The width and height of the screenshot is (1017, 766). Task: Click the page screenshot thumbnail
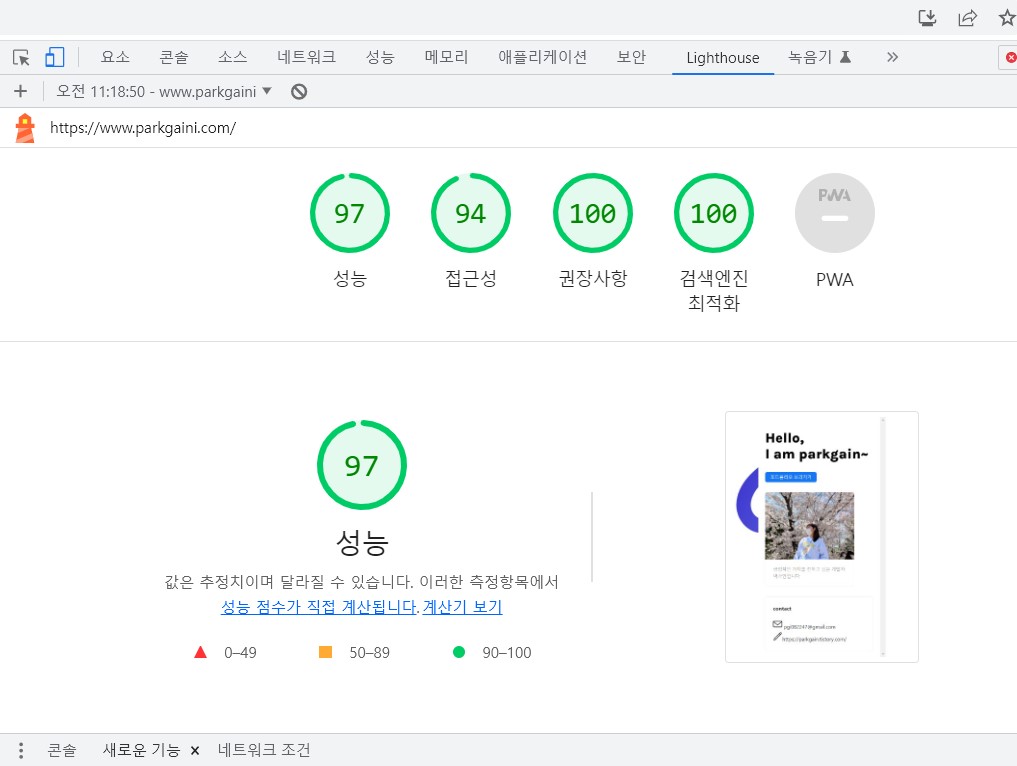[x=821, y=536]
